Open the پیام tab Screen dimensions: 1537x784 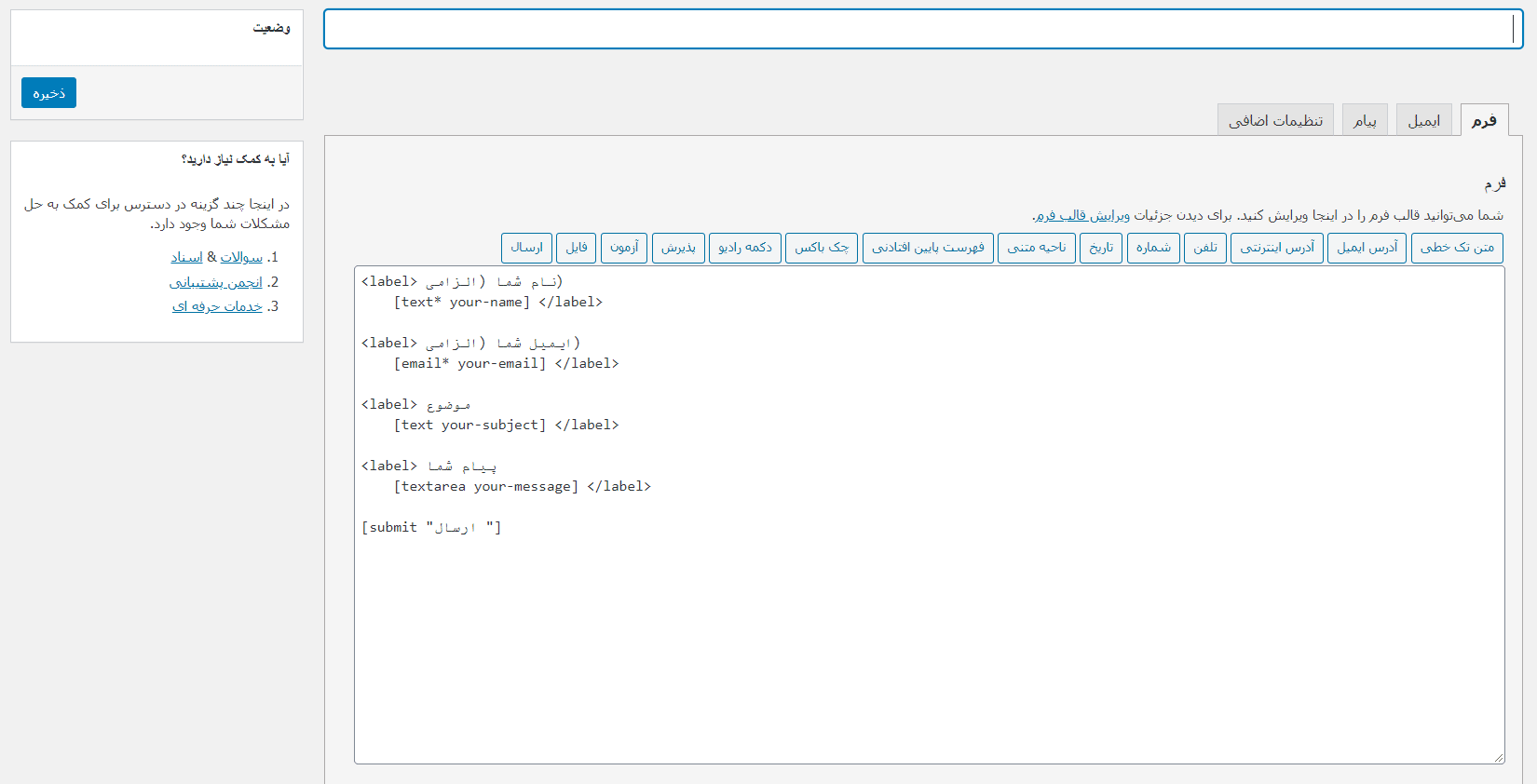(1365, 120)
